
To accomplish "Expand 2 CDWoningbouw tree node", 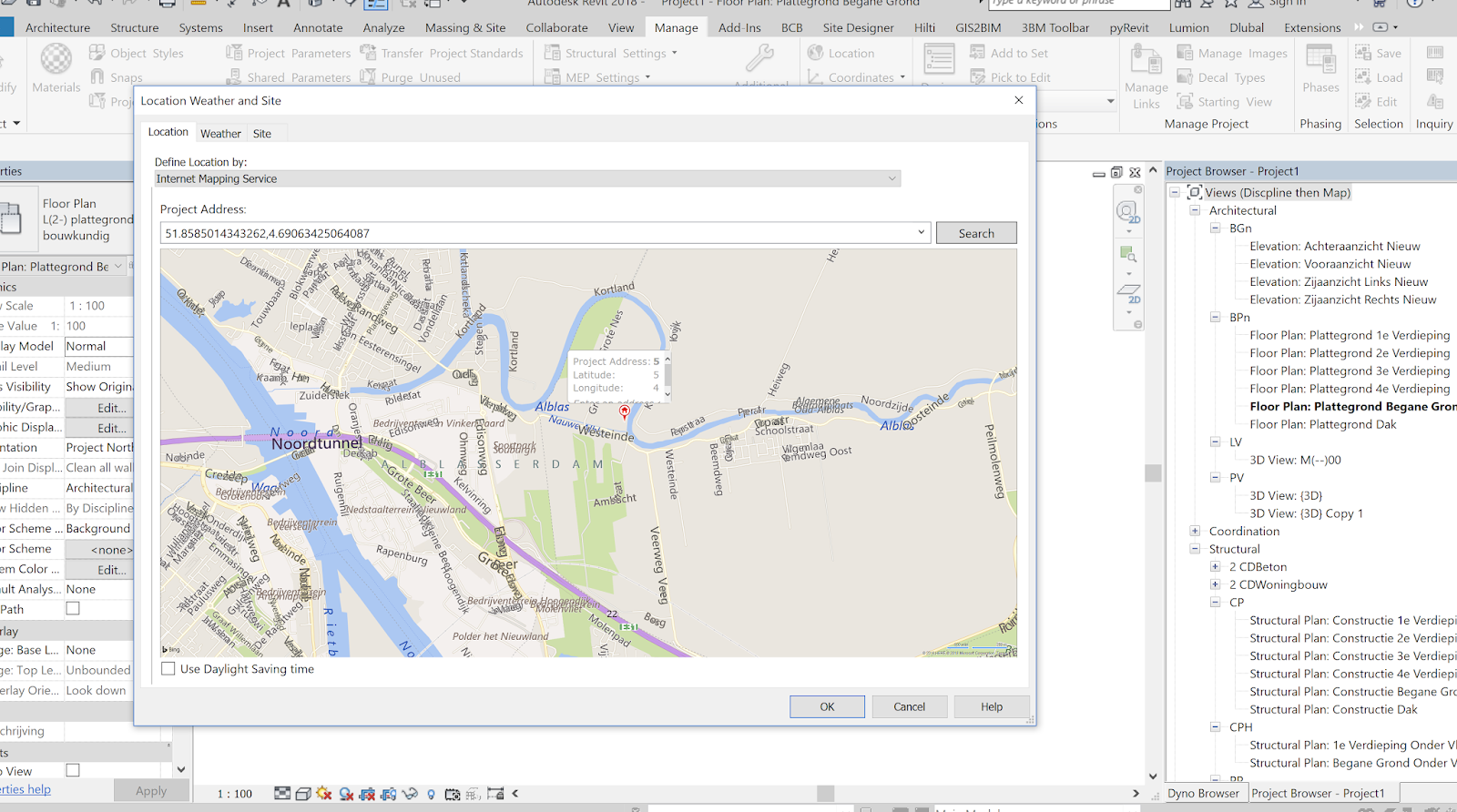I will point(1215,584).
